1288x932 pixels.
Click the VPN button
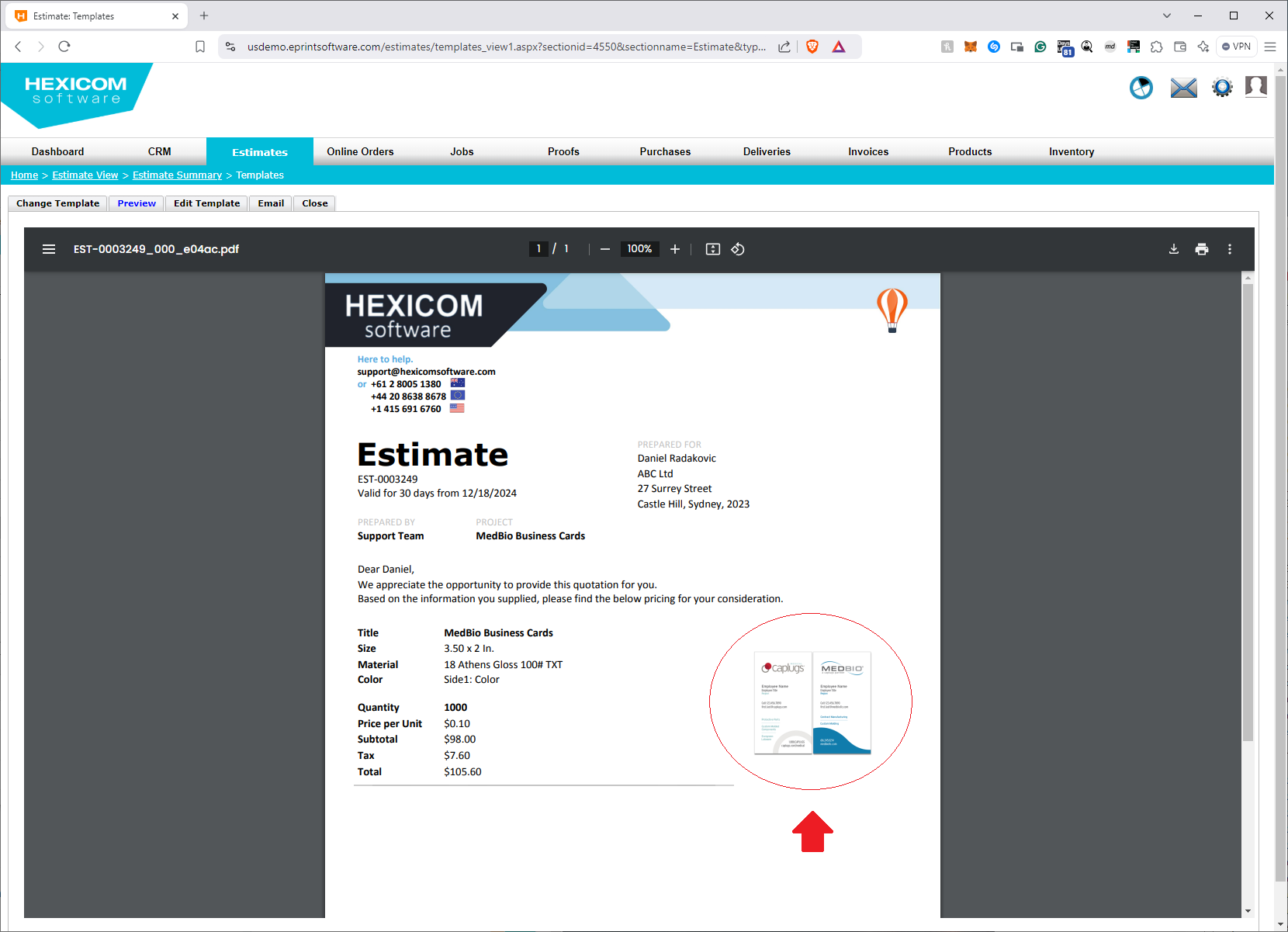pos(1237,47)
